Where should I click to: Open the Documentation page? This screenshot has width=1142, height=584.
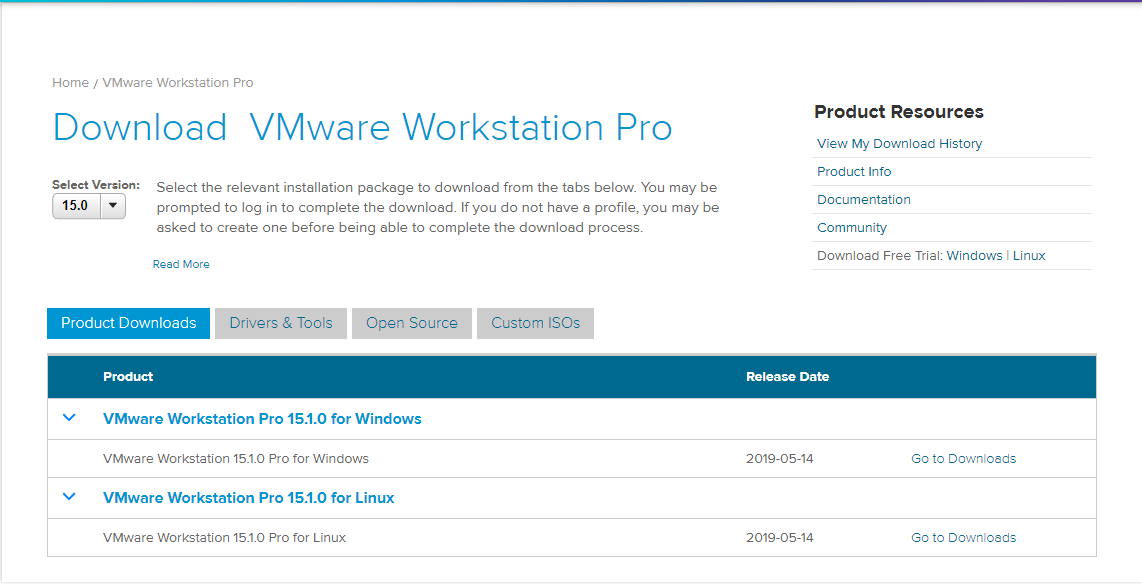pos(863,199)
